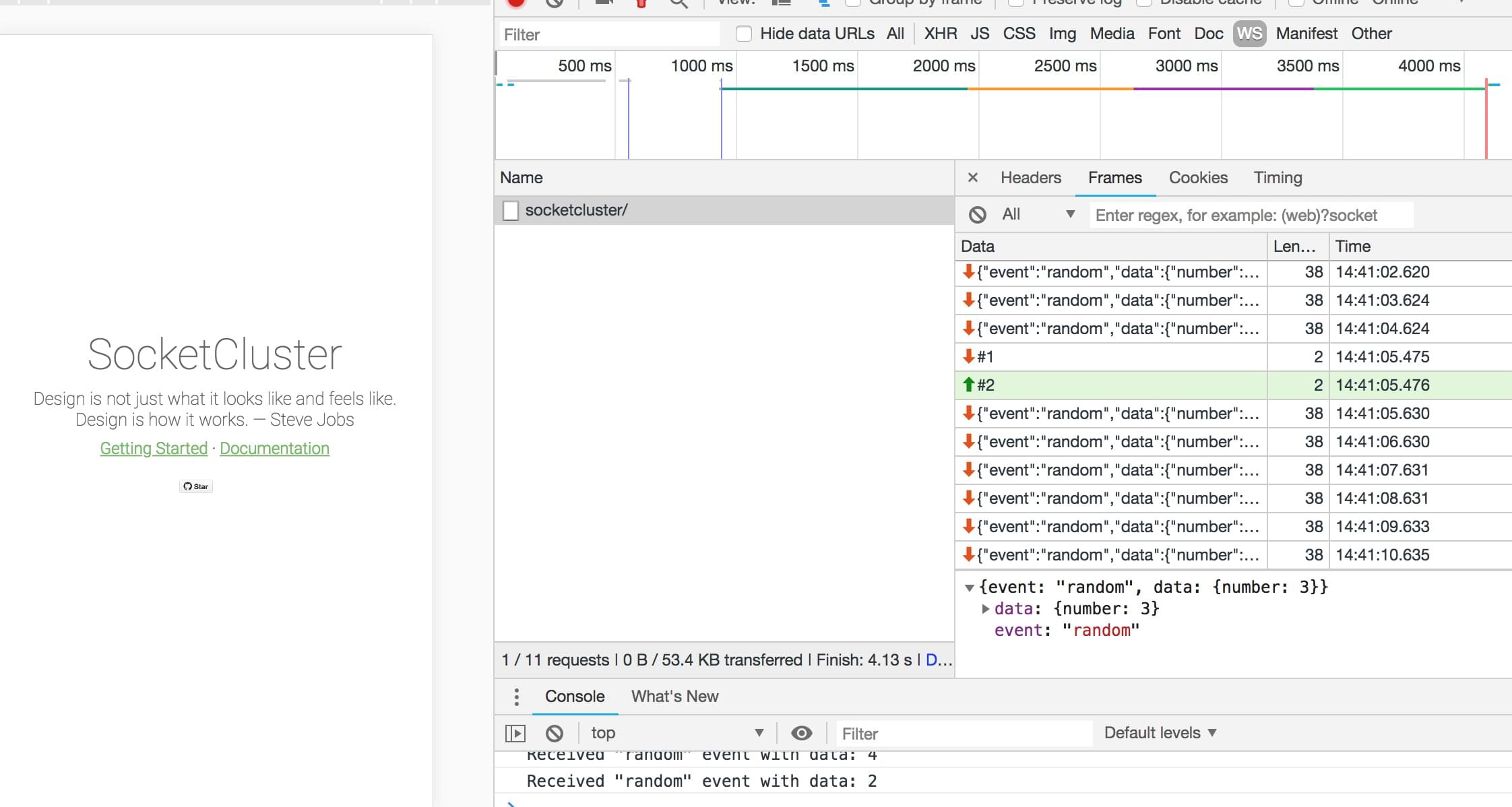Image resolution: width=1512 pixels, height=807 pixels.
Task: Click console message with data: 2
Action: [x=701, y=781]
